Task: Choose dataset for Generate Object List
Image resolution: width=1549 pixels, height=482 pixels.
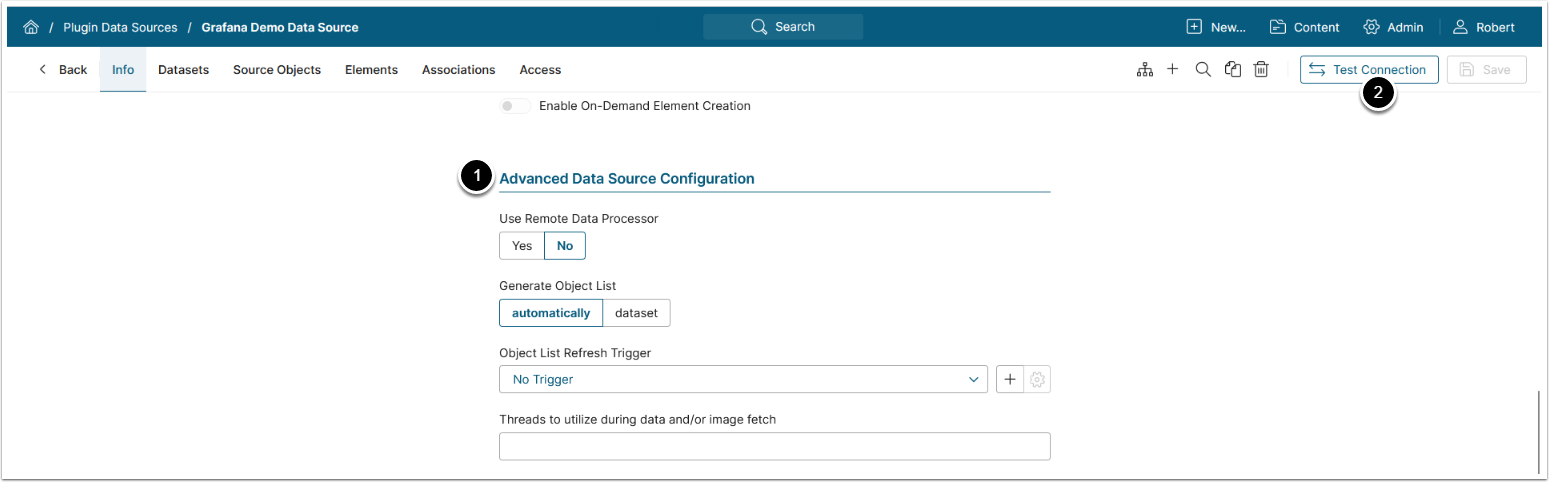Action: [x=636, y=313]
